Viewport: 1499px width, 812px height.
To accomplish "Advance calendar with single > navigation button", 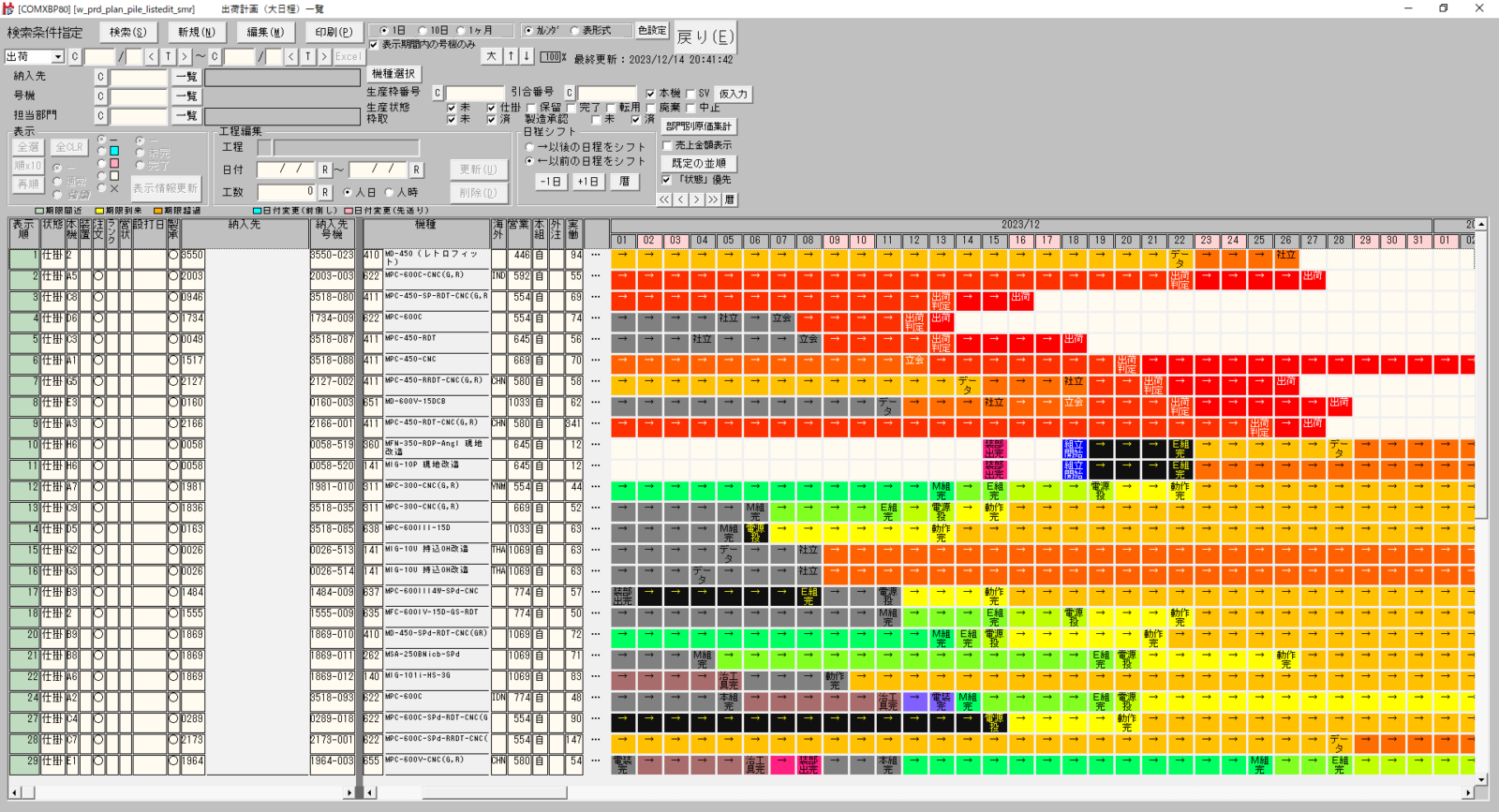I will click(697, 199).
